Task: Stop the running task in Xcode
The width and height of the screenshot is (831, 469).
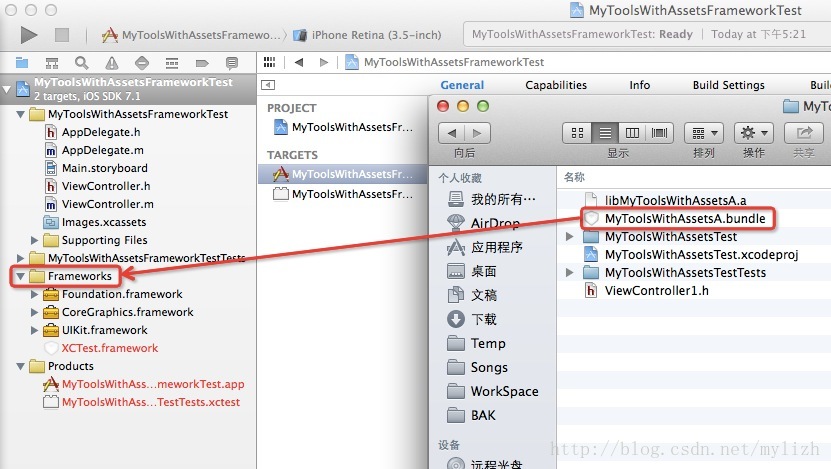Action: 62,35
